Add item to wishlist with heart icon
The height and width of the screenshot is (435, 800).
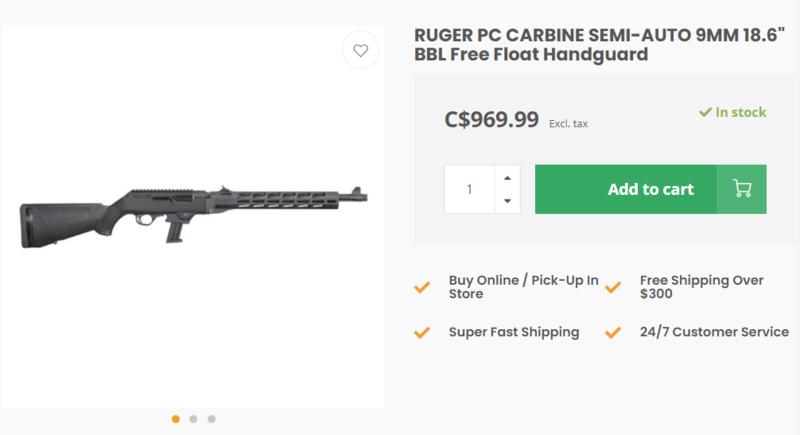pyautogui.click(x=360, y=50)
